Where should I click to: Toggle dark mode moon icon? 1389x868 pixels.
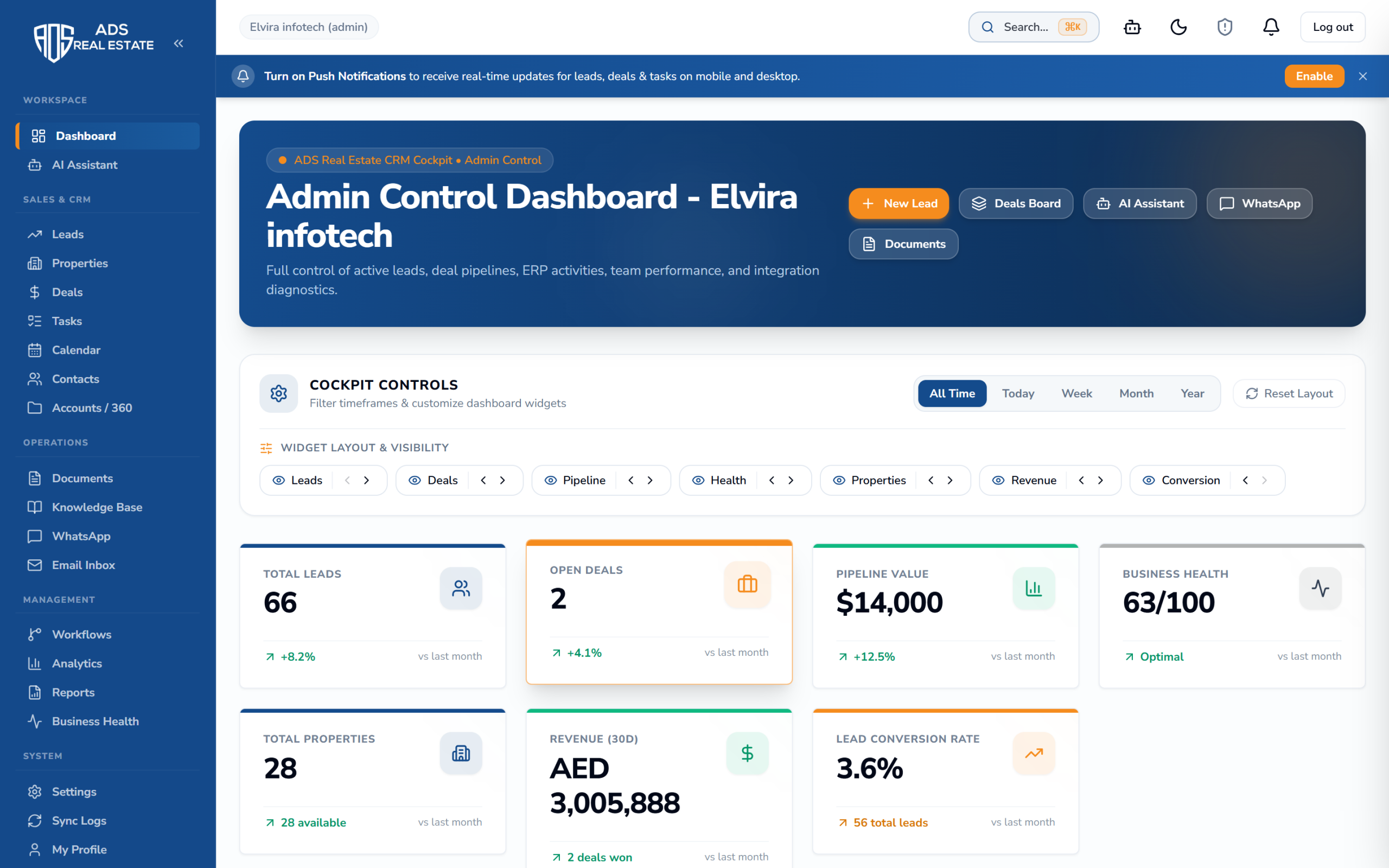pyautogui.click(x=1178, y=27)
